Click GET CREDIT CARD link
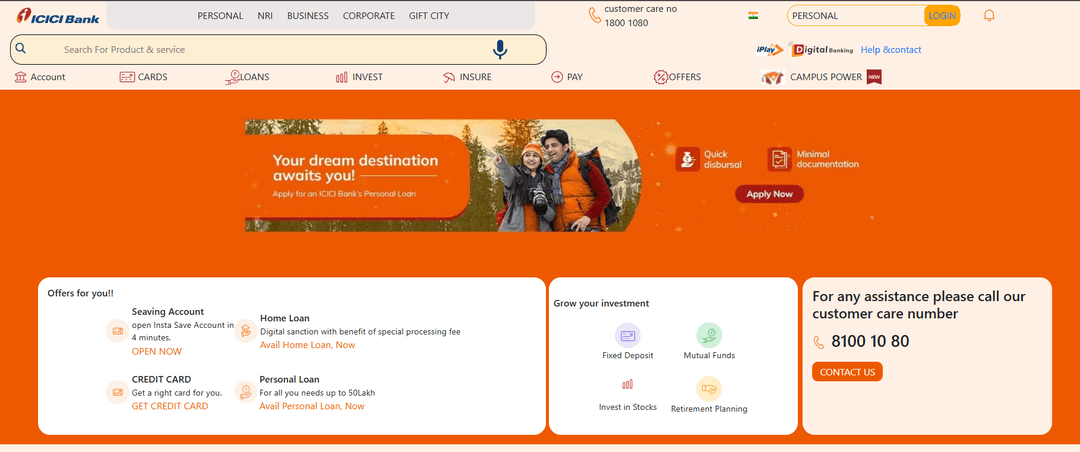1080x452 pixels. [169, 406]
